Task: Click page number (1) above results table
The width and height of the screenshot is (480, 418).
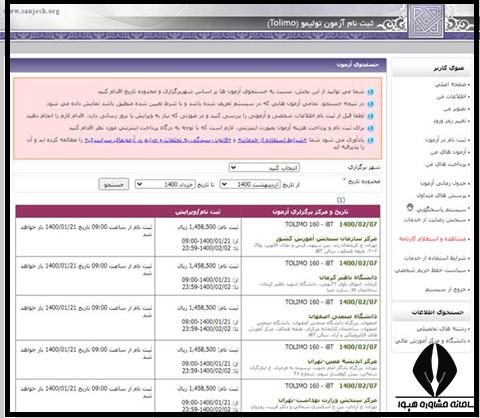Action: coord(341,200)
